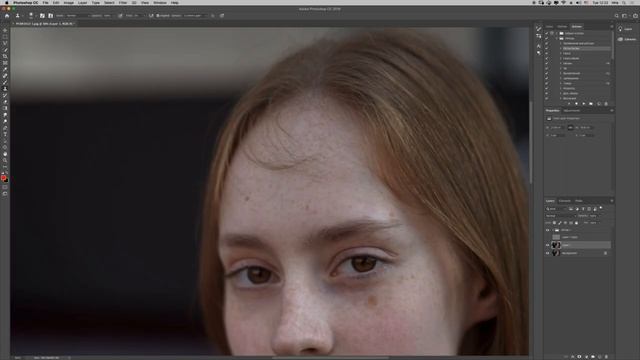Select the Clone Stamp tool in the toolbar
Image resolution: width=640 pixels, height=360 pixels.
5,89
